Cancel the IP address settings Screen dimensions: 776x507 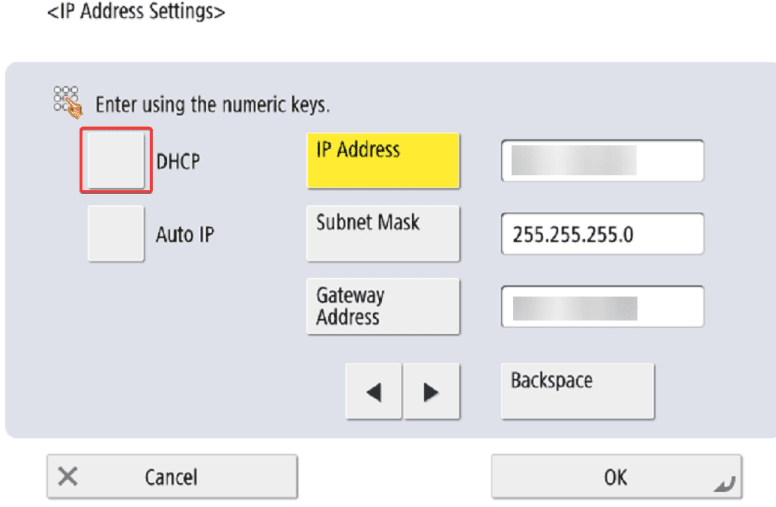(x=172, y=477)
